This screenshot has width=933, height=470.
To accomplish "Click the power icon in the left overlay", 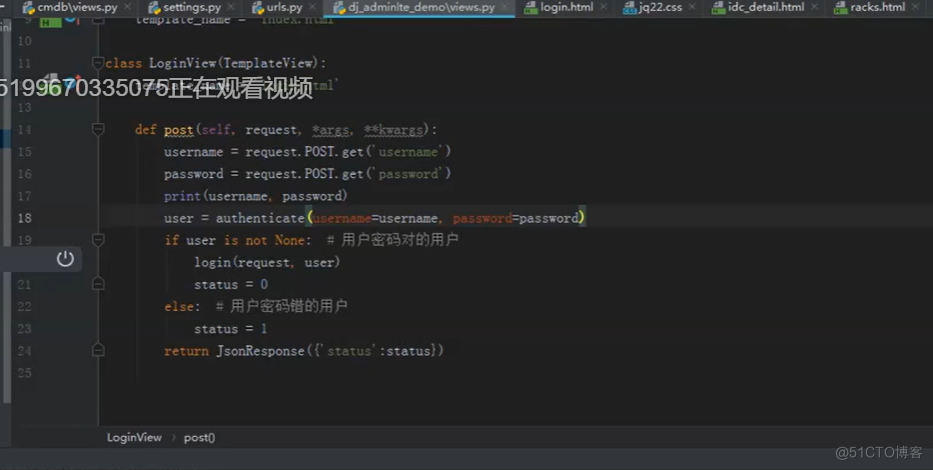I will [65, 259].
